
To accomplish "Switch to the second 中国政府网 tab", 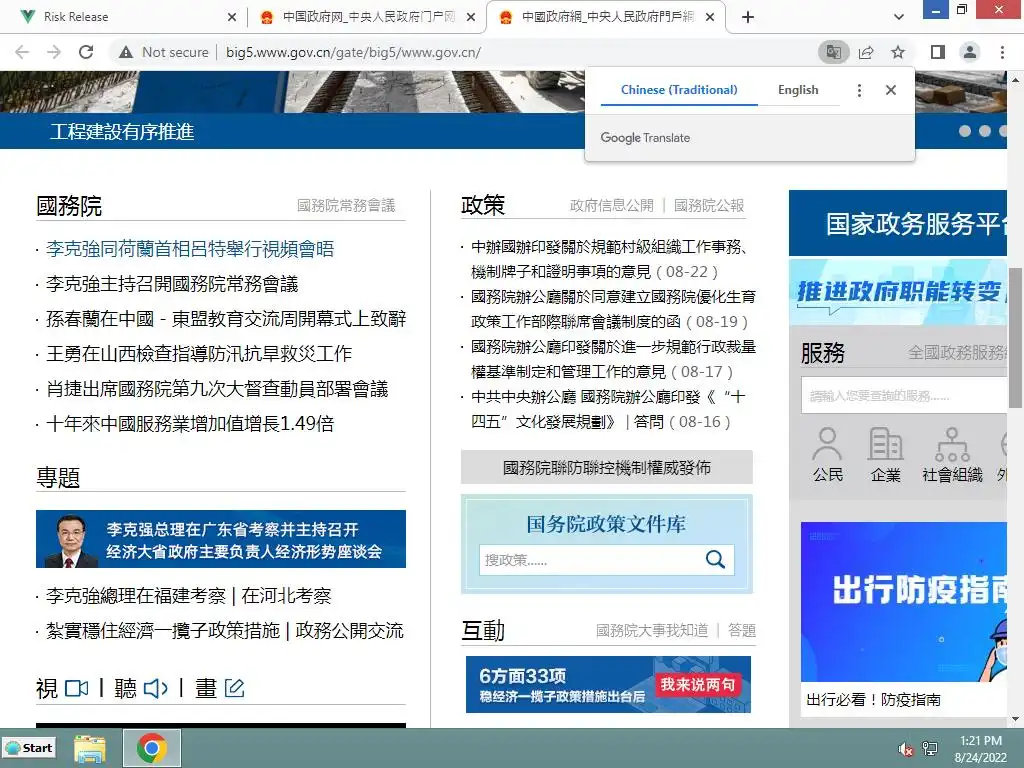I will pyautogui.click(x=368, y=17).
